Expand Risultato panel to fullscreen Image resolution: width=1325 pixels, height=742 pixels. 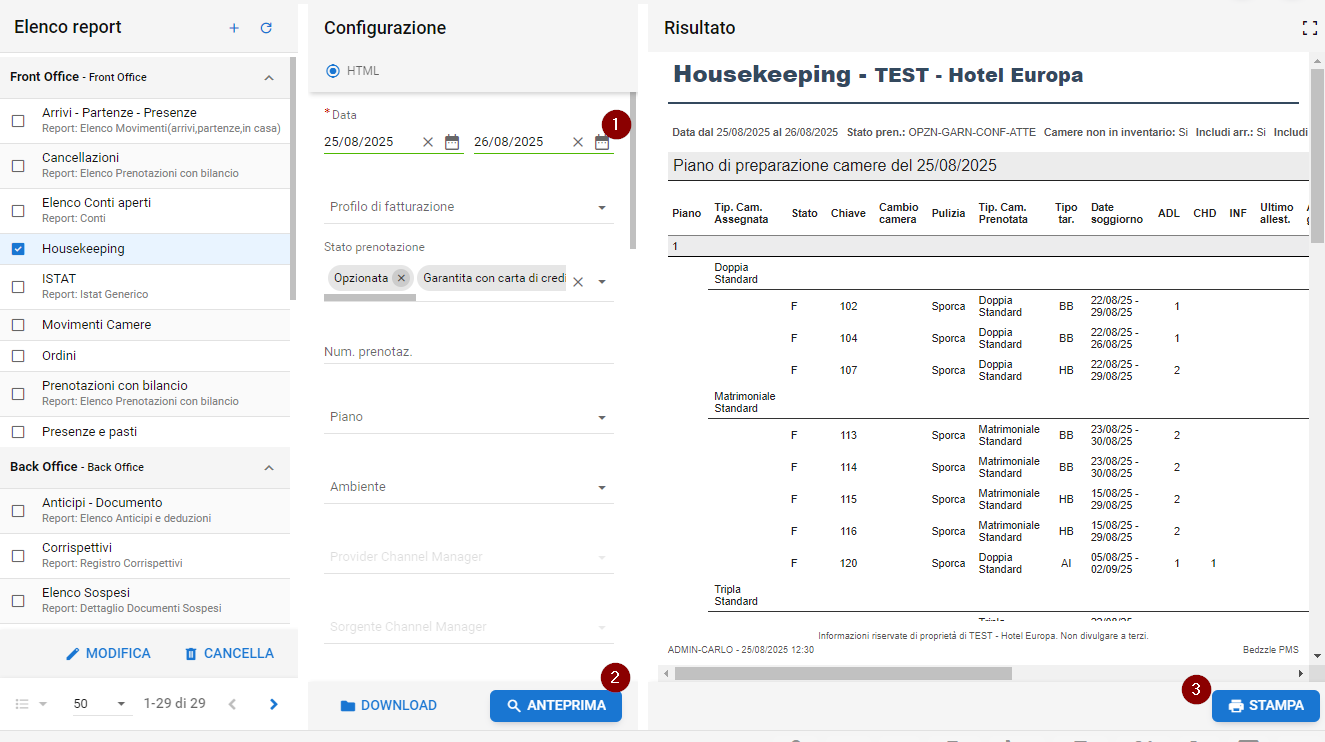1309,28
